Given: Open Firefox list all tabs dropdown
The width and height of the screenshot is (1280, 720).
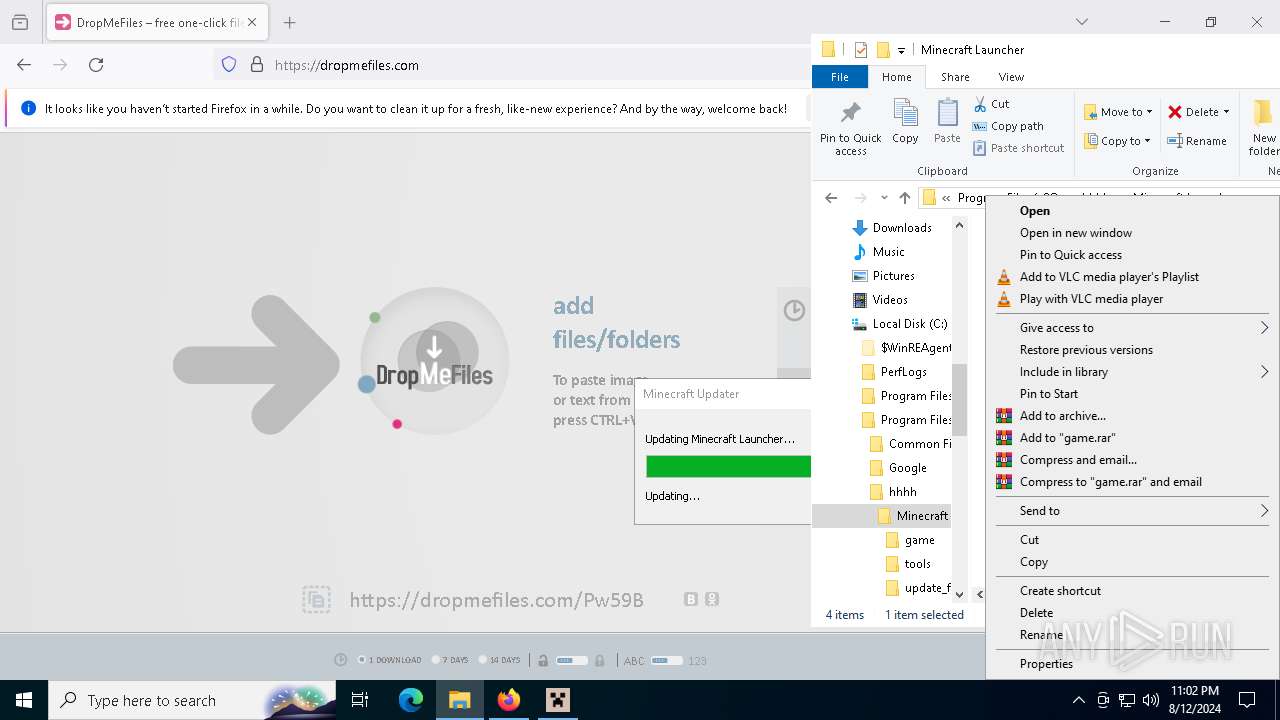Looking at the screenshot, I should point(1081,22).
